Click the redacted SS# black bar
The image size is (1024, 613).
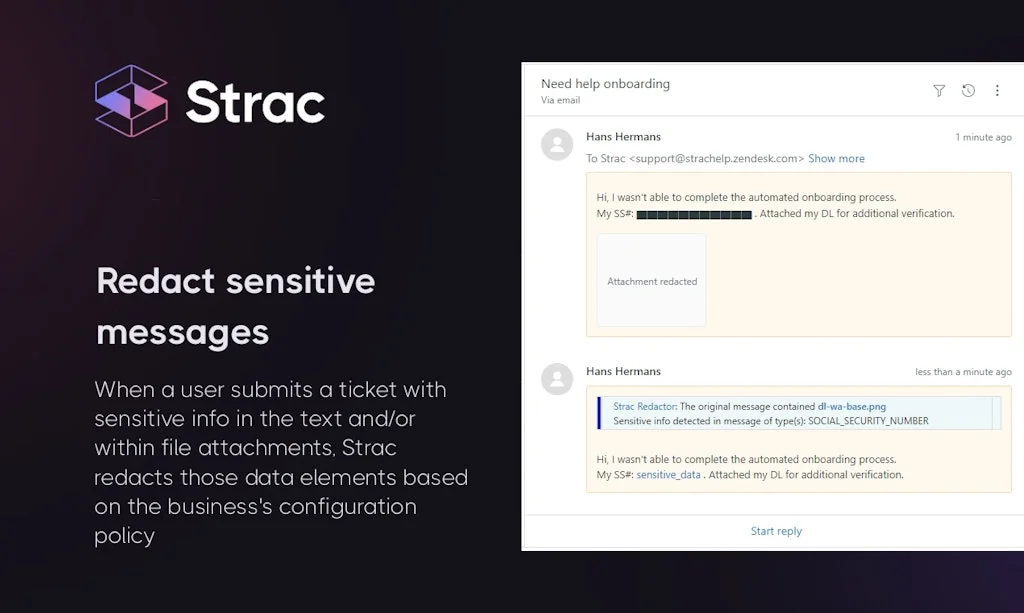pyautogui.click(x=694, y=213)
